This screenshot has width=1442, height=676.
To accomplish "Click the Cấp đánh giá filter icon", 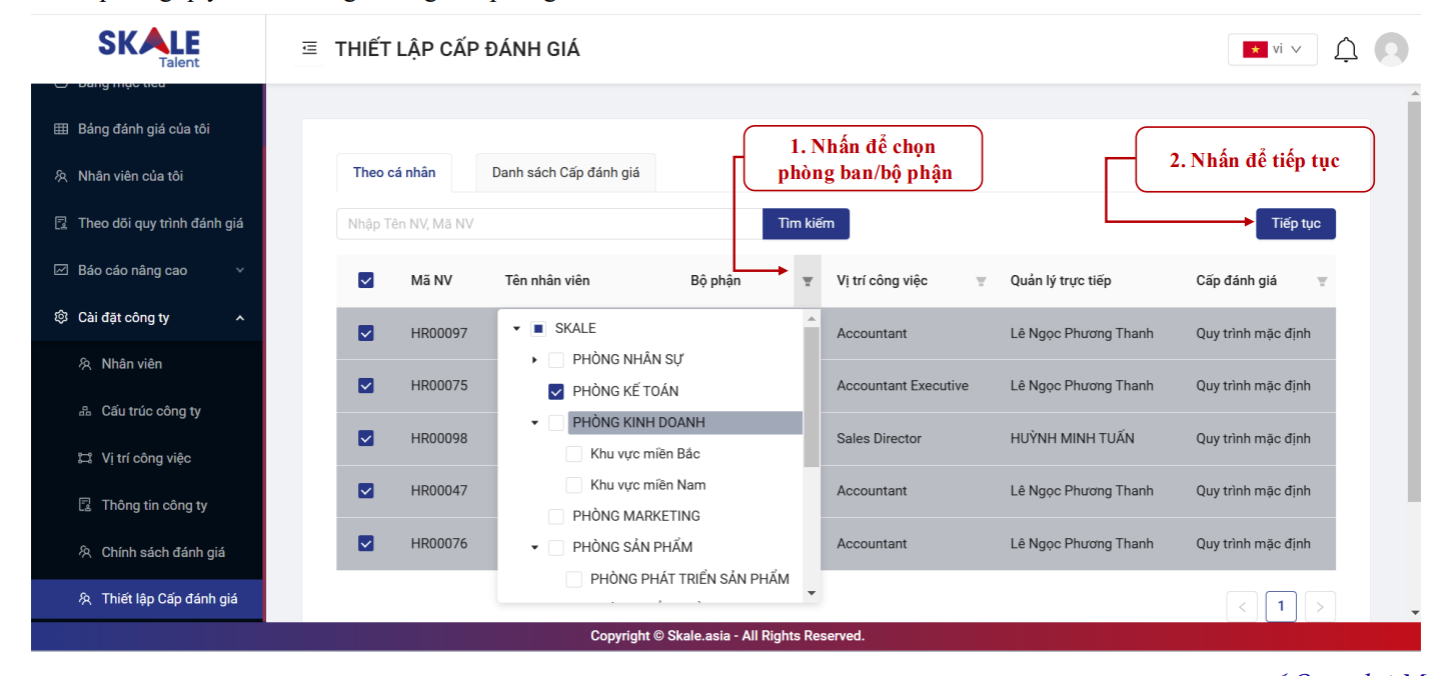I will (x=1322, y=282).
